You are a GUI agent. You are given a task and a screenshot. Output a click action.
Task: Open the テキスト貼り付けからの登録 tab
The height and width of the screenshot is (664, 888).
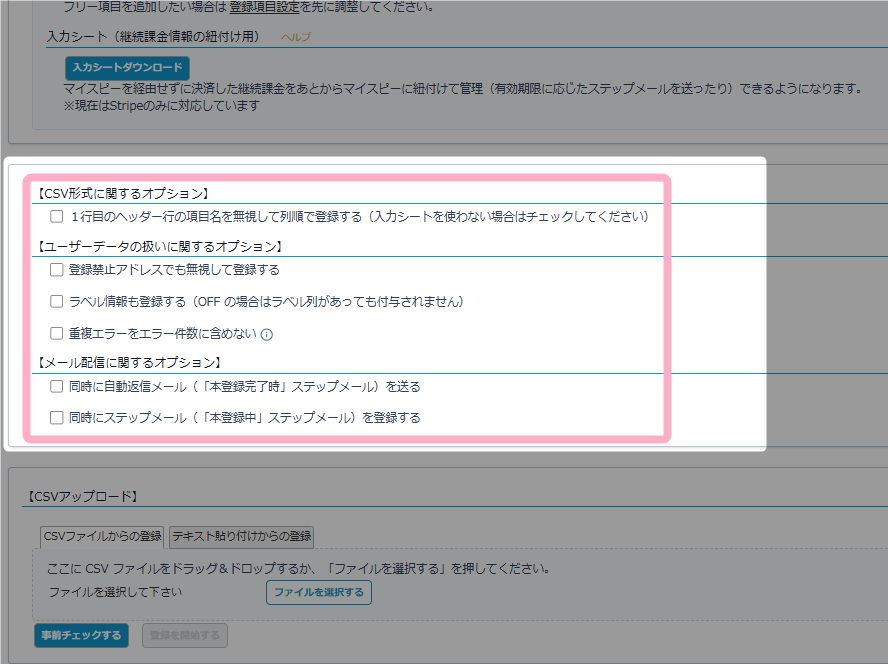(242, 536)
